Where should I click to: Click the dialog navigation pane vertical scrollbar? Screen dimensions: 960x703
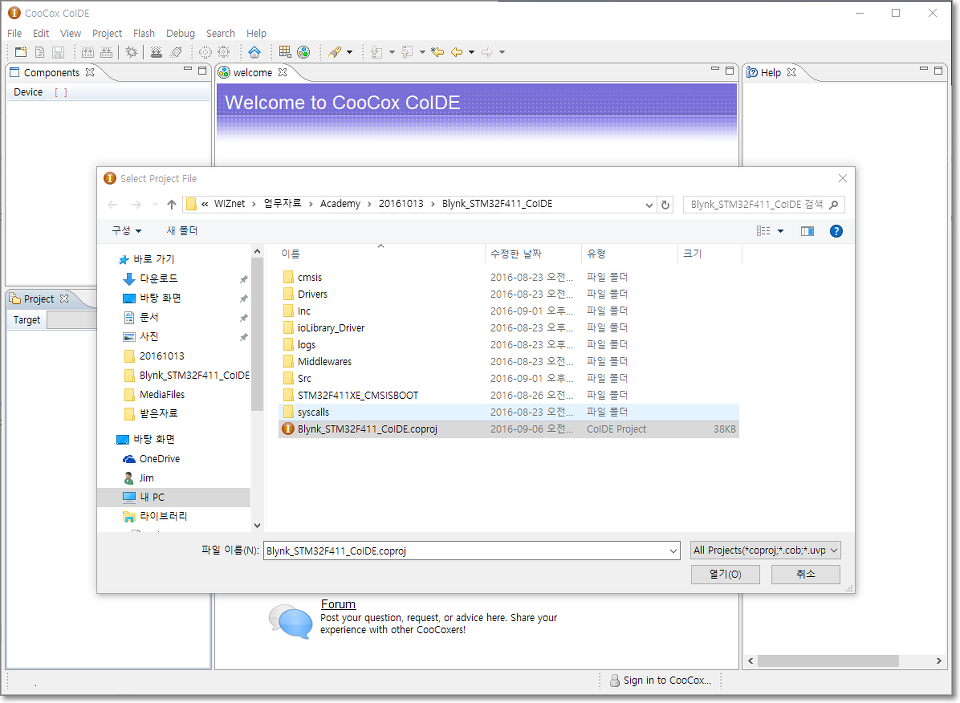pyautogui.click(x=257, y=334)
